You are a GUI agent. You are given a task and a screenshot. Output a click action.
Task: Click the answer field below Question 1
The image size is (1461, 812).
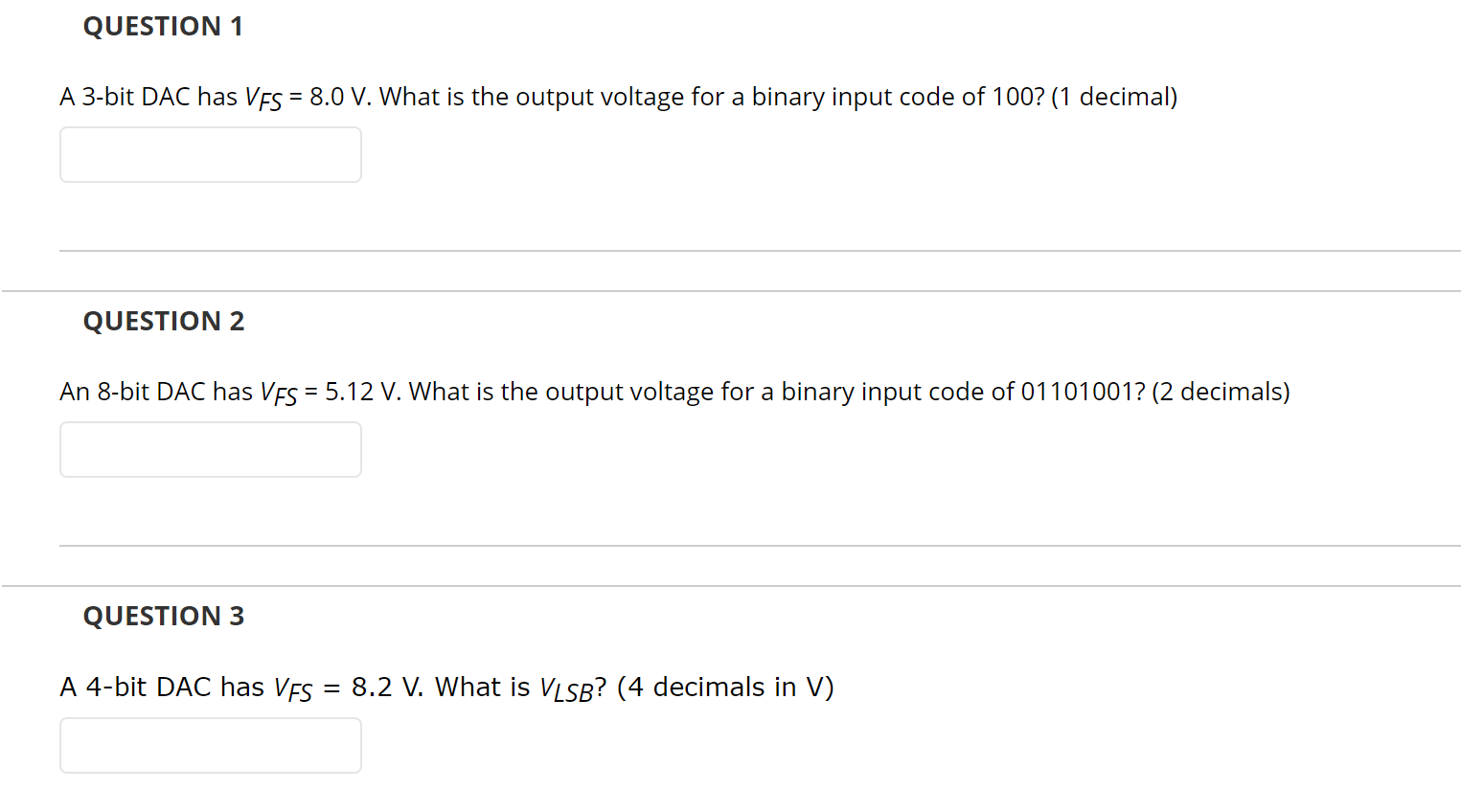coord(210,154)
